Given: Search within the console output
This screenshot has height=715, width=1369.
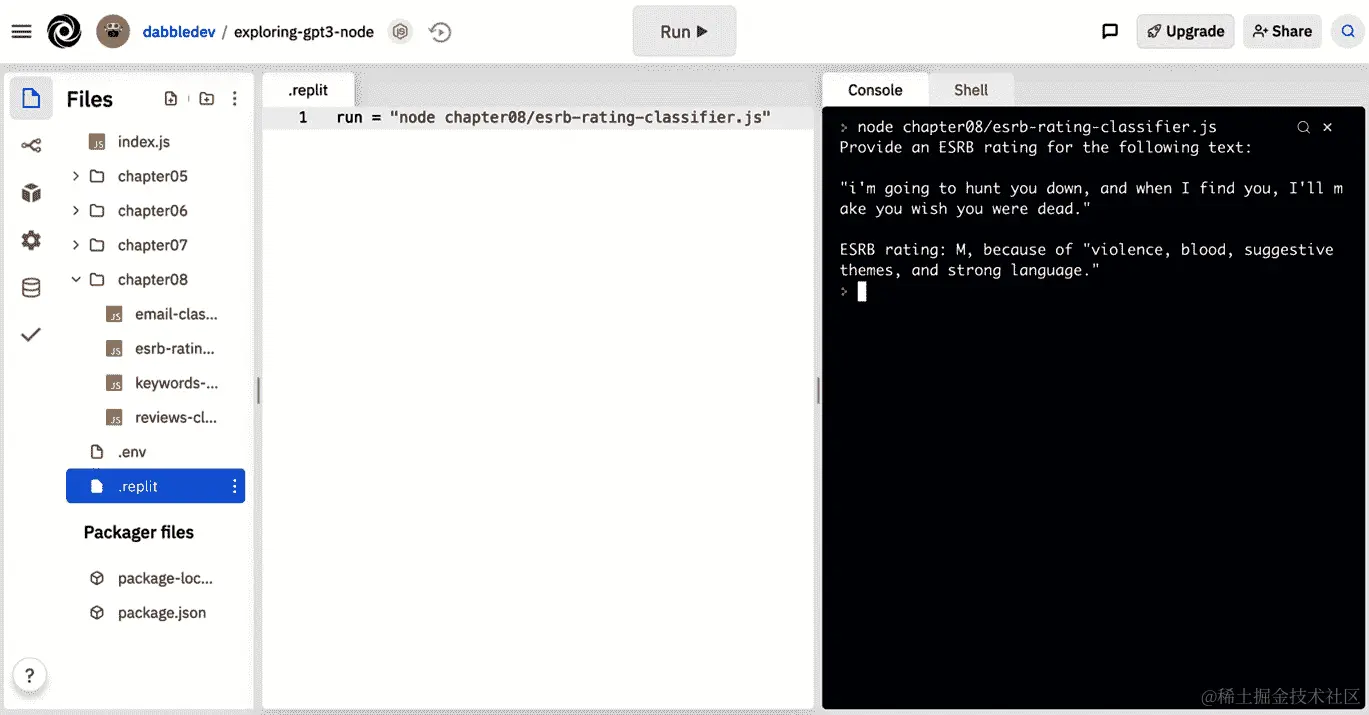Looking at the screenshot, I should click(1303, 127).
